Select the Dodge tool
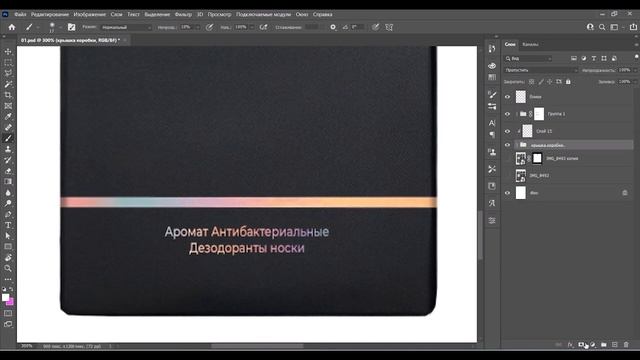 point(8,203)
